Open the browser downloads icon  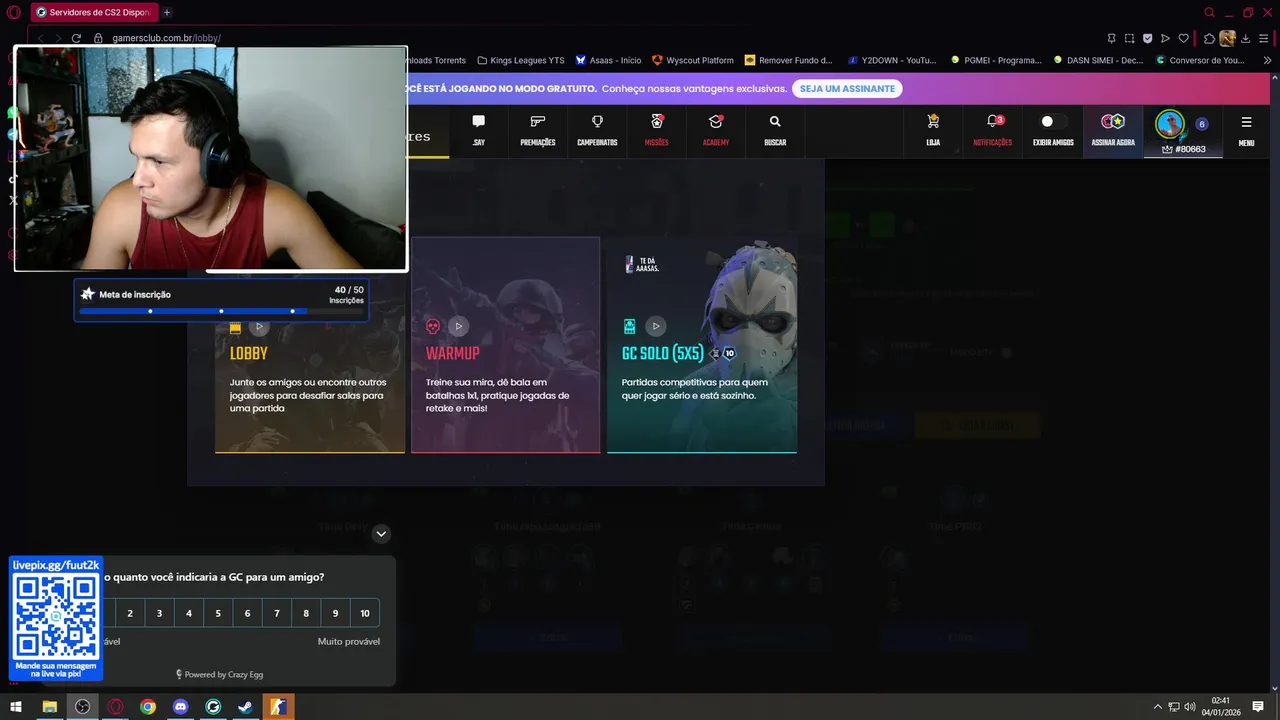point(1246,38)
